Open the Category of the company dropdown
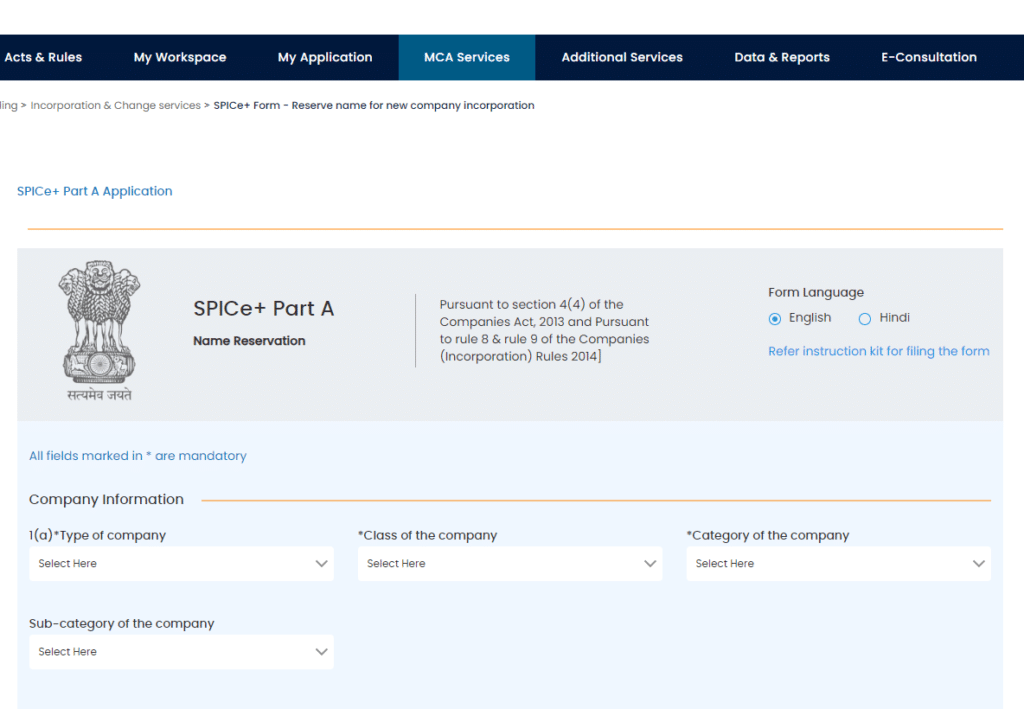This screenshot has width=1024, height=709. click(x=839, y=563)
